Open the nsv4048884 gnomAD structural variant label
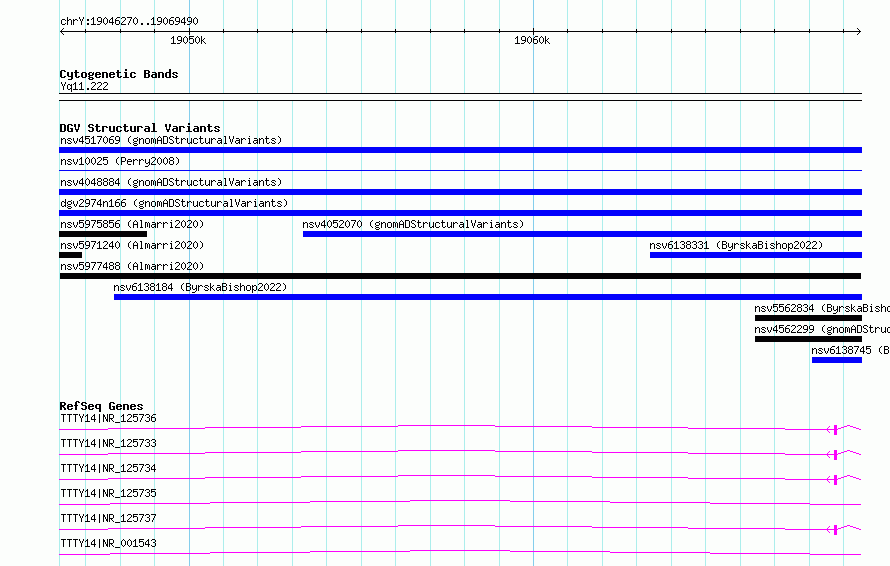The height and width of the screenshot is (566, 890). 171,182
